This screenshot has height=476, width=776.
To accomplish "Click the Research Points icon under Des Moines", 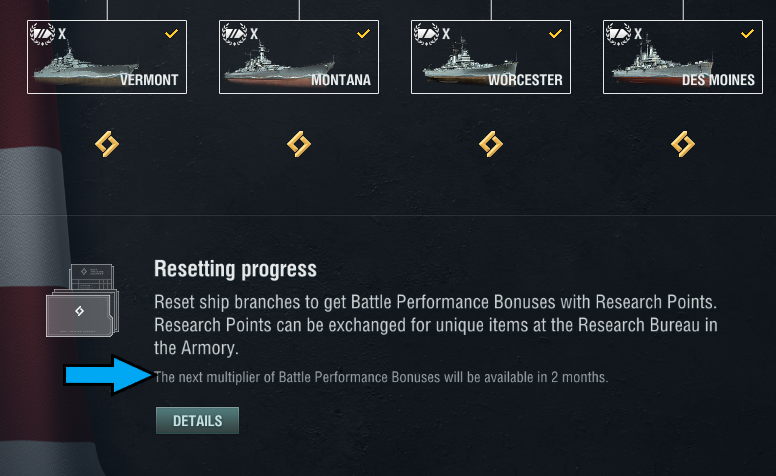I will tap(683, 145).
